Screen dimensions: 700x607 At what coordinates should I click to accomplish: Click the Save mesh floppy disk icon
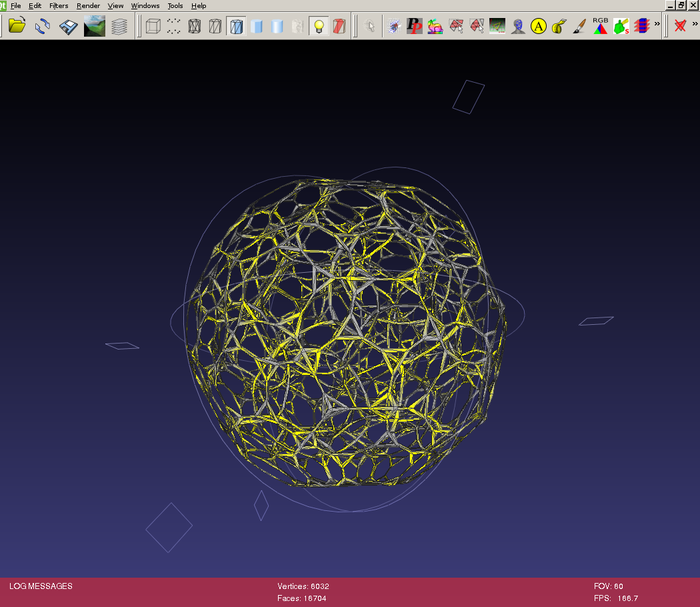point(68,26)
